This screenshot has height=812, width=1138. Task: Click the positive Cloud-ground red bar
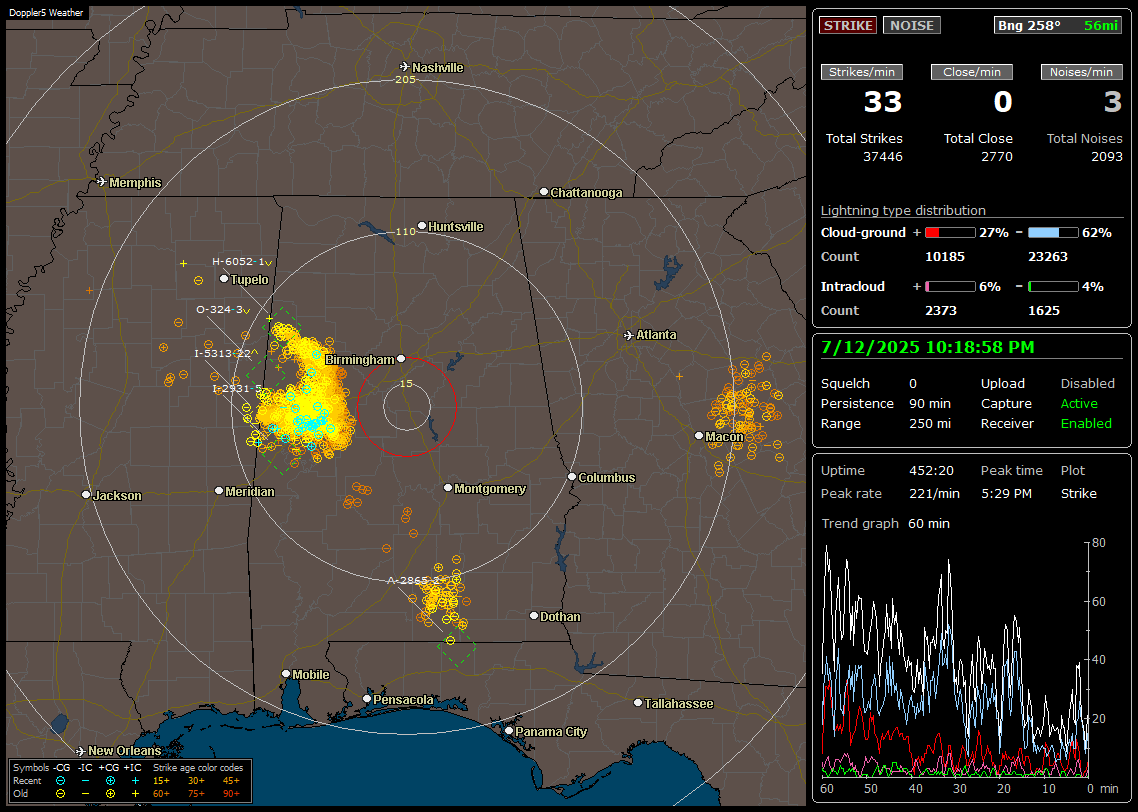[950, 233]
